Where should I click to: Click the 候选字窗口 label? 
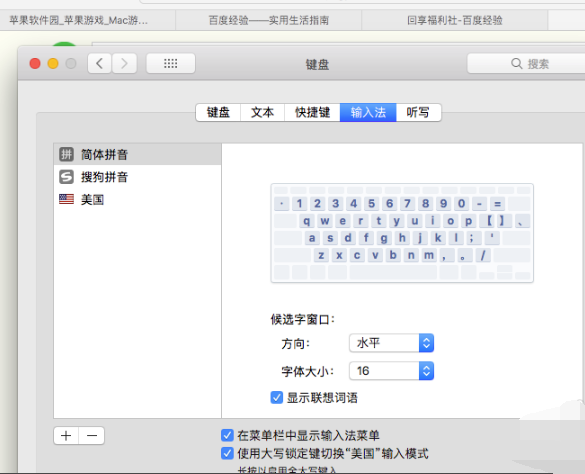tap(303, 319)
